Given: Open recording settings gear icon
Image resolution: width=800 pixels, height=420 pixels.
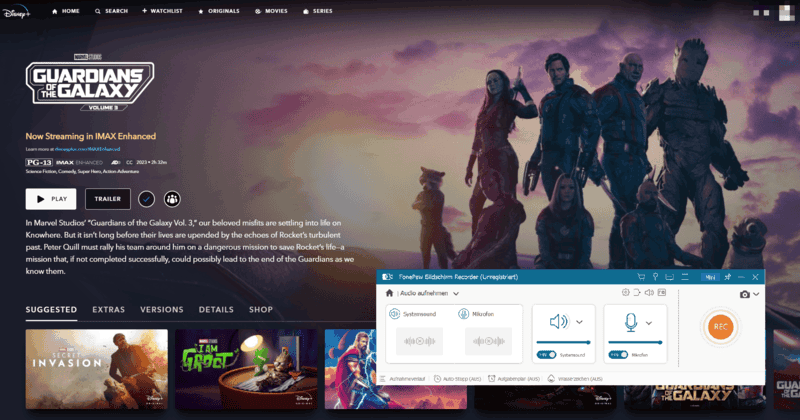Looking at the screenshot, I should click(x=625, y=292).
